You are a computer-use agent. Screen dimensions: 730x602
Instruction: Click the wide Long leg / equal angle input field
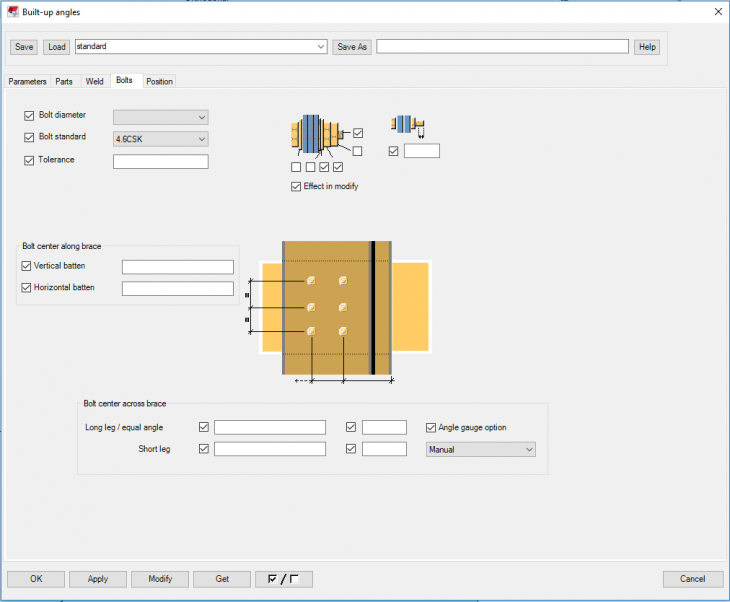pyautogui.click(x=270, y=427)
